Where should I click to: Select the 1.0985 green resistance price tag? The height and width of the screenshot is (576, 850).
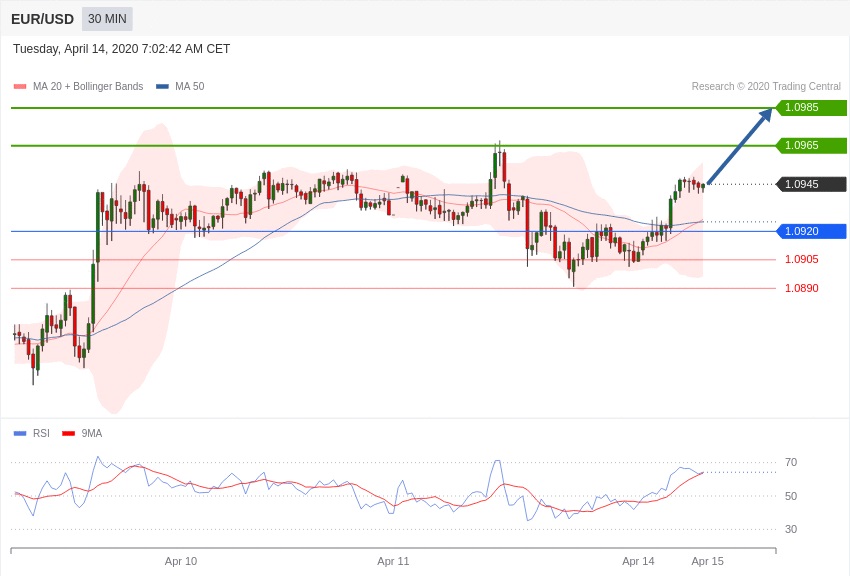coord(811,107)
